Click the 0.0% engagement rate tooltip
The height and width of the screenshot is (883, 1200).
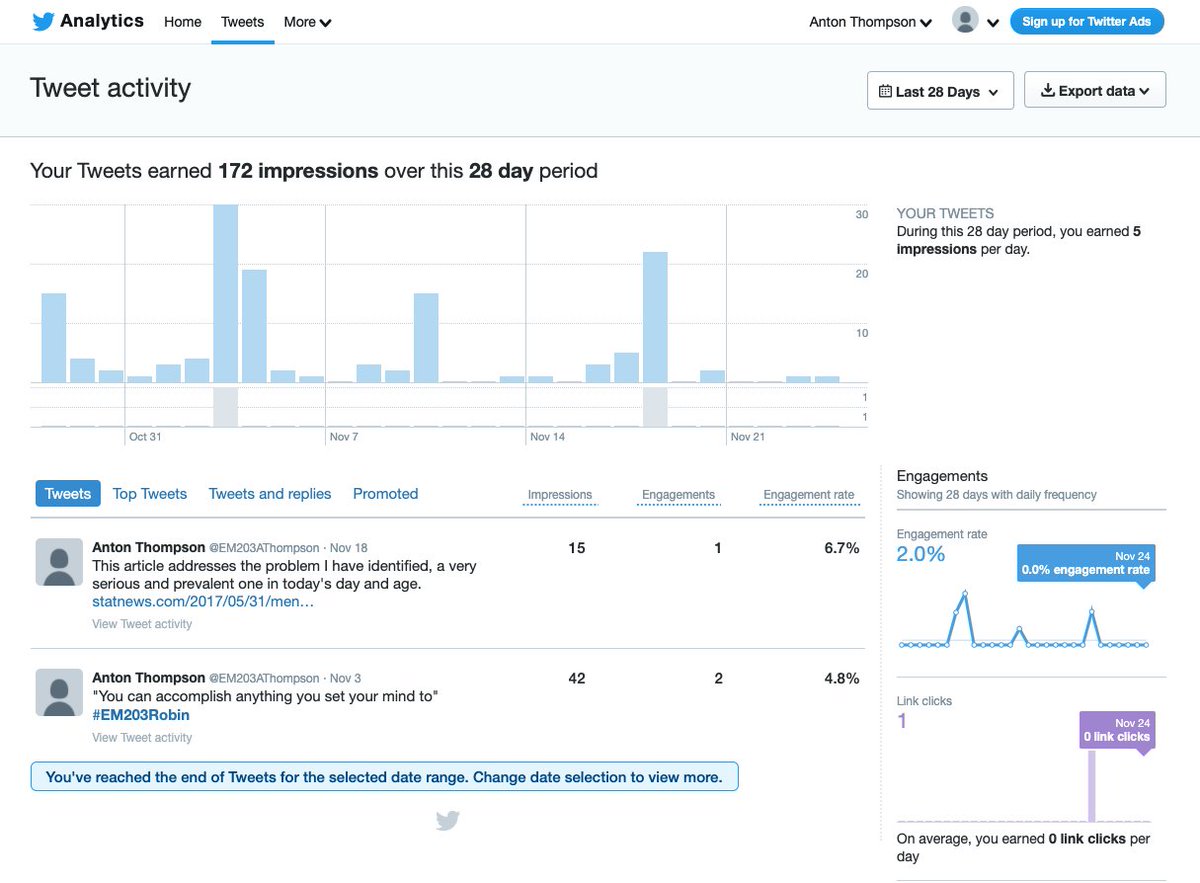click(1086, 563)
